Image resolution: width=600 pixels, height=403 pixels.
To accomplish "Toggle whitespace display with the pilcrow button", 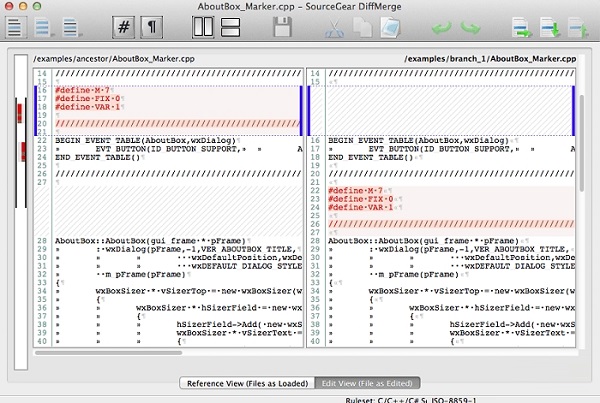I will (153, 27).
